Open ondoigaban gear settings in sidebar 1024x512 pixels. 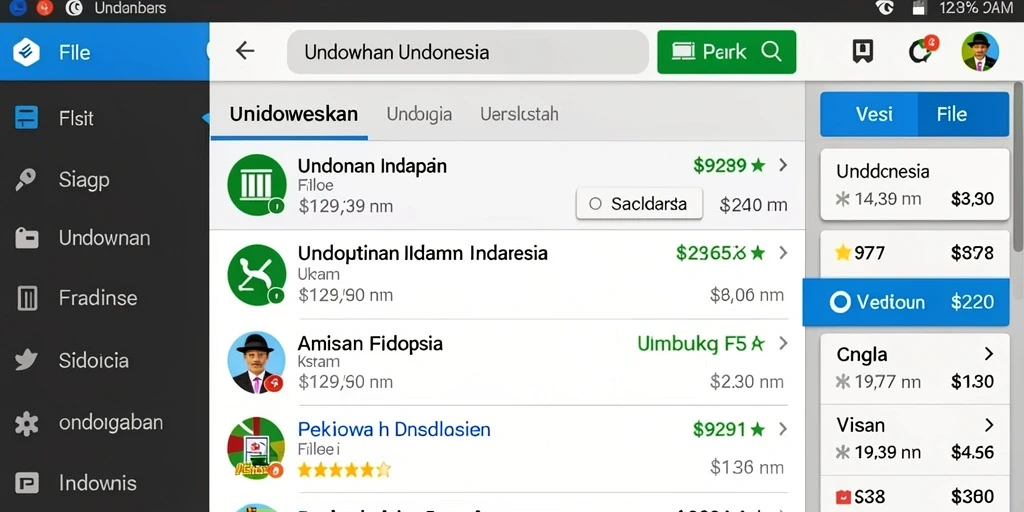(26, 423)
